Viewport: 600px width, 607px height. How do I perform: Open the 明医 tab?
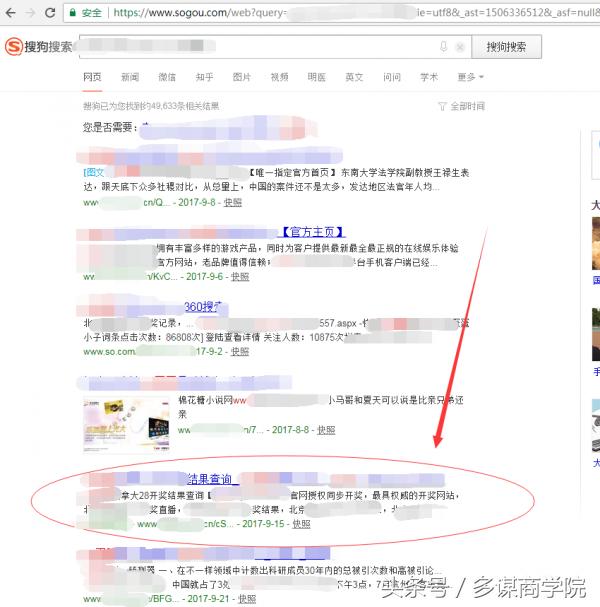(x=316, y=77)
